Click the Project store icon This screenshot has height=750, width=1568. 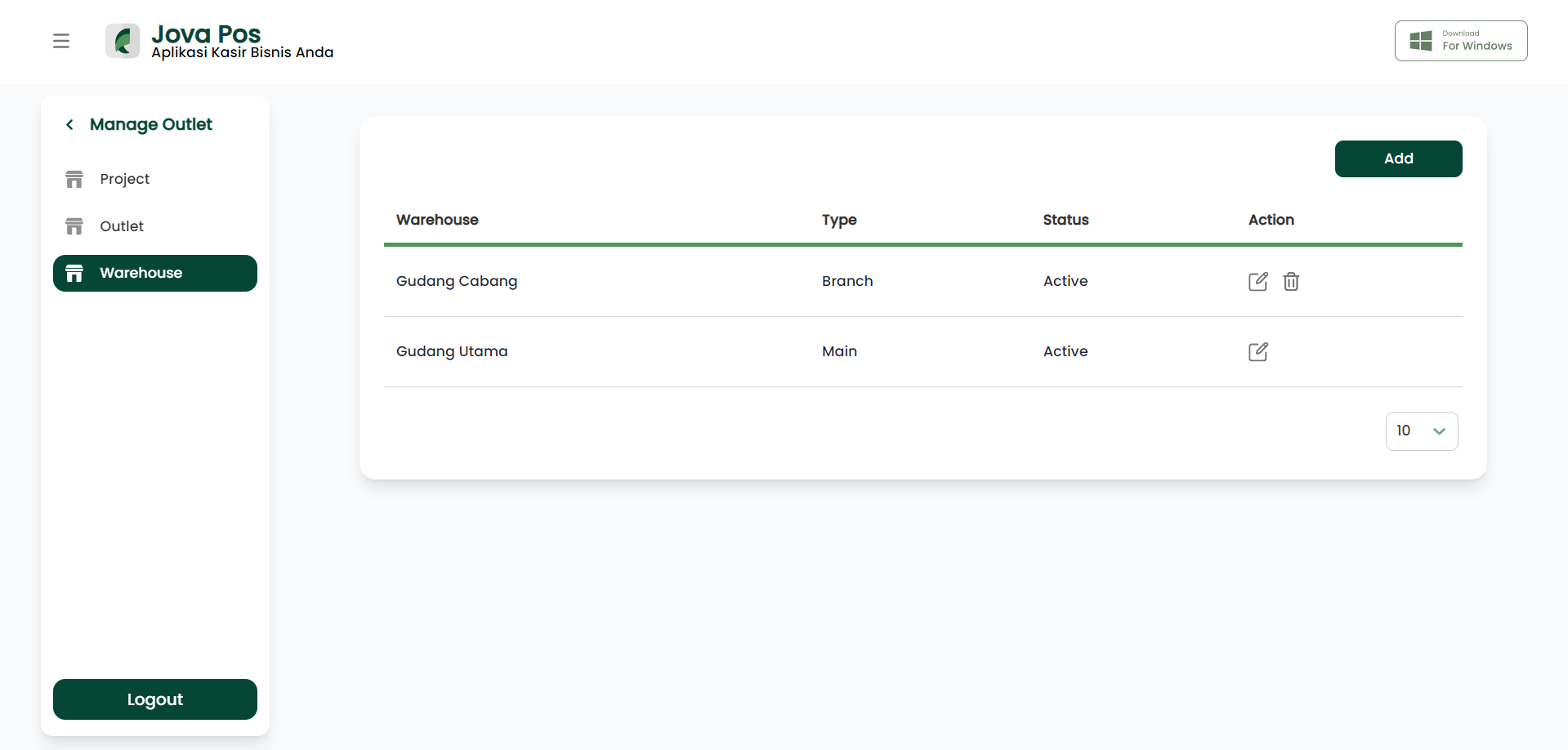[74, 179]
